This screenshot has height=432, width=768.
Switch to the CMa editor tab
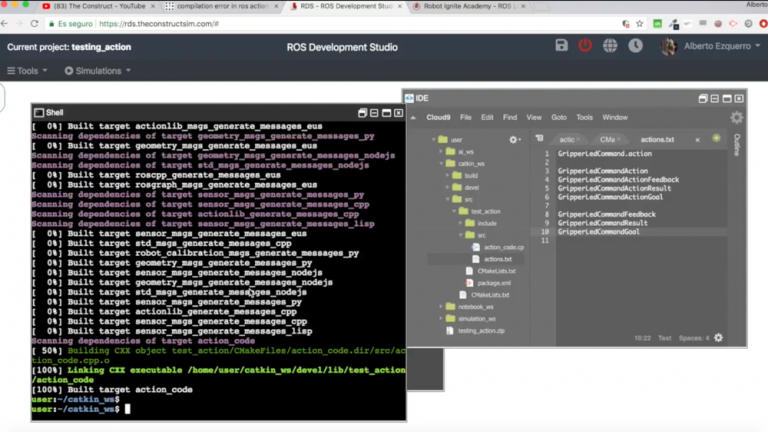[x=607, y=140]
